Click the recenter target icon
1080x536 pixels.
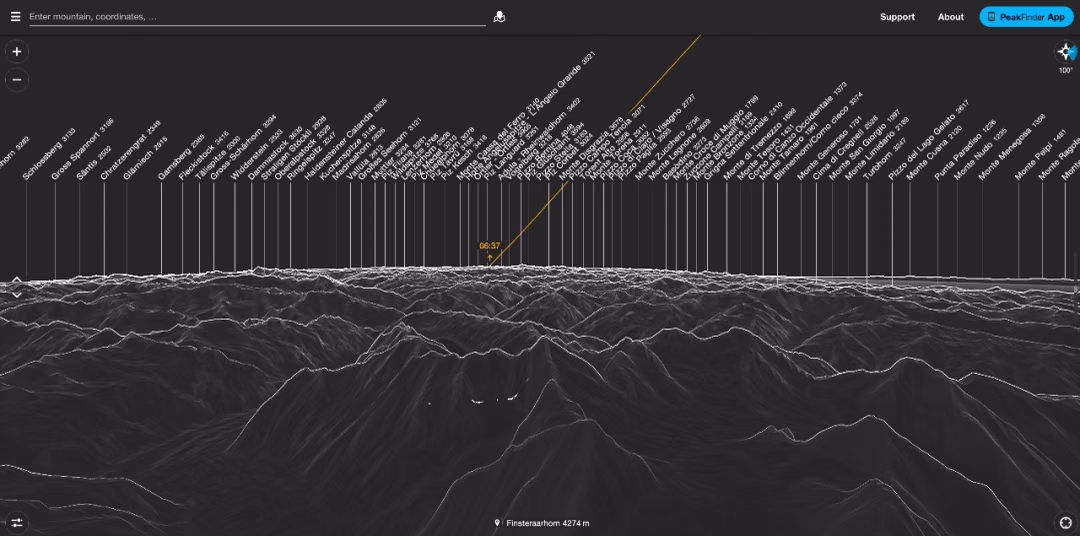[x=1066, y=523]
